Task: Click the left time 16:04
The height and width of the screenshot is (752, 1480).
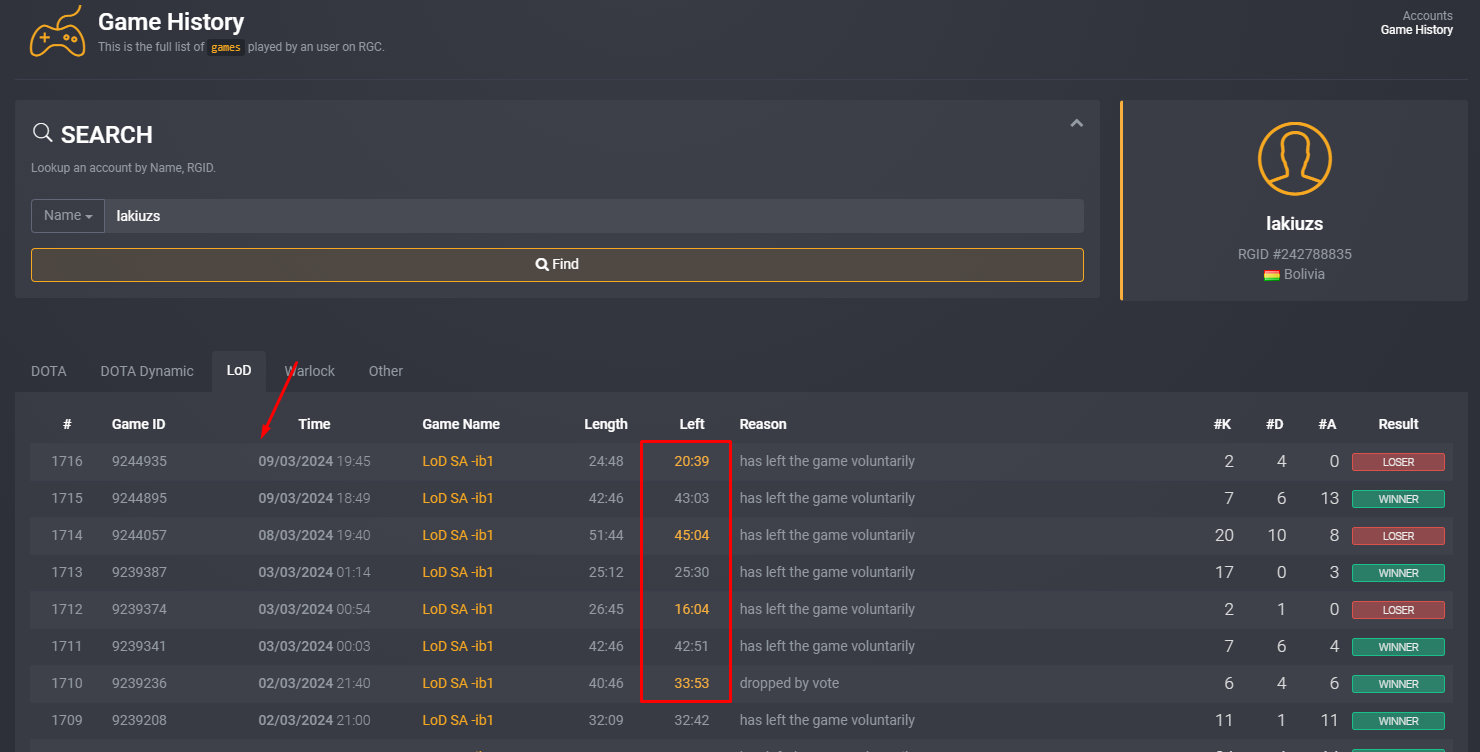Action: (x=692, y=609)
